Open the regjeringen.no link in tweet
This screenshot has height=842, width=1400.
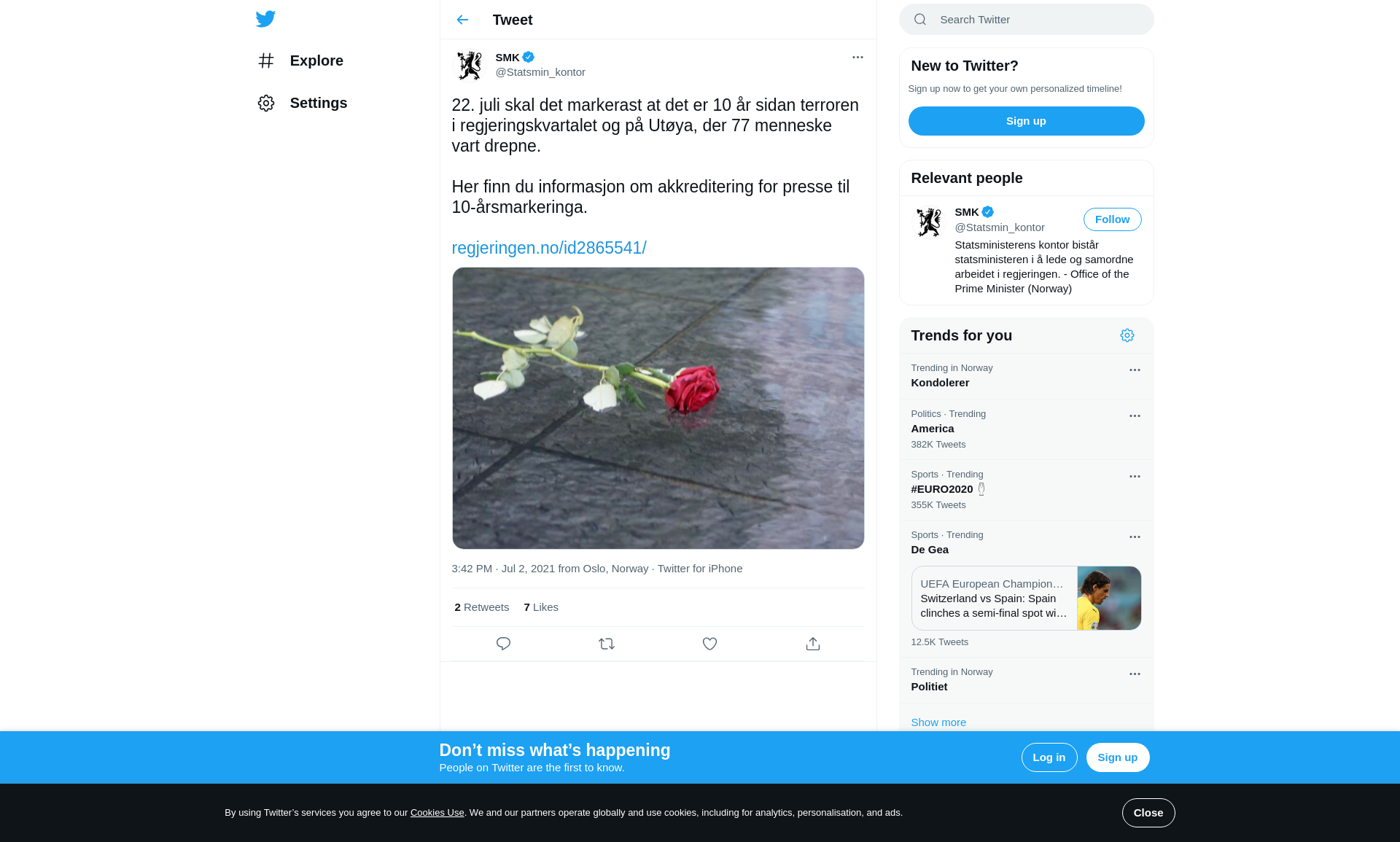pyautogui.click(x=549, y=248)
